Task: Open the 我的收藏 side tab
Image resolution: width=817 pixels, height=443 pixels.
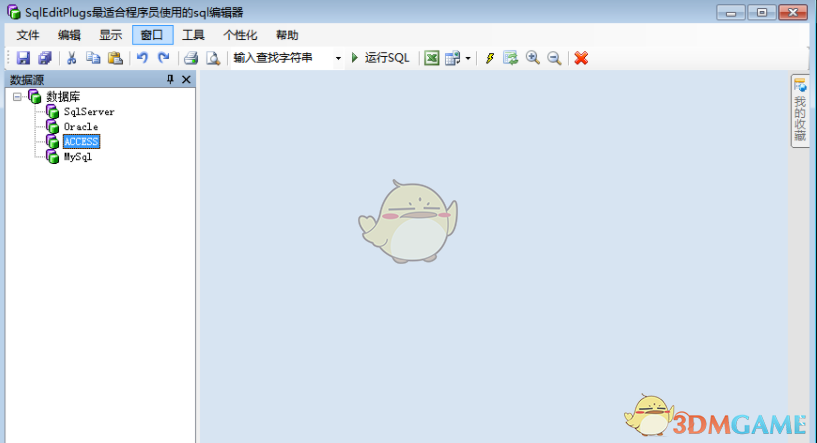Action: point(800,113)
